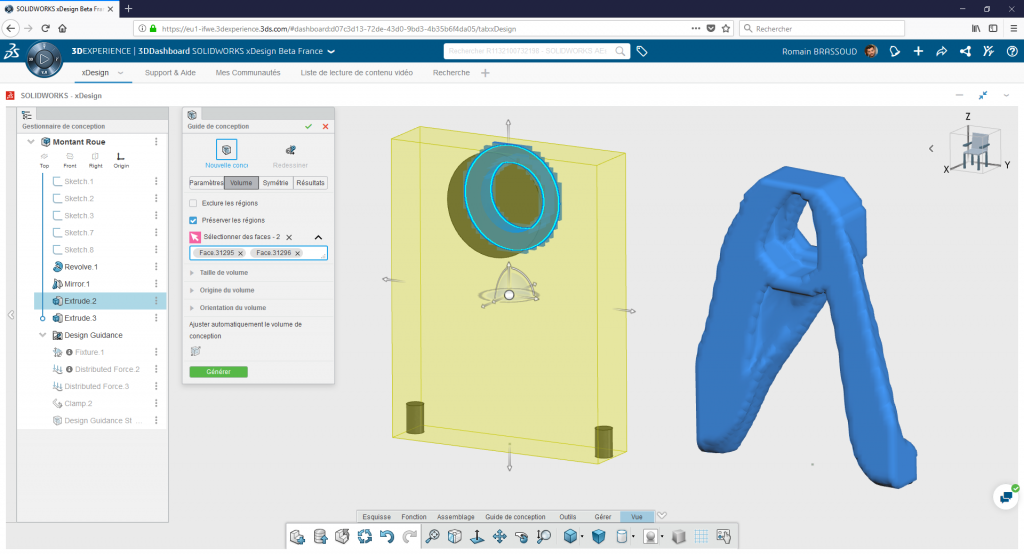Switch to Paramètres tab
The width and height of the screenshot is (1024, 555).
coord(206,183)
